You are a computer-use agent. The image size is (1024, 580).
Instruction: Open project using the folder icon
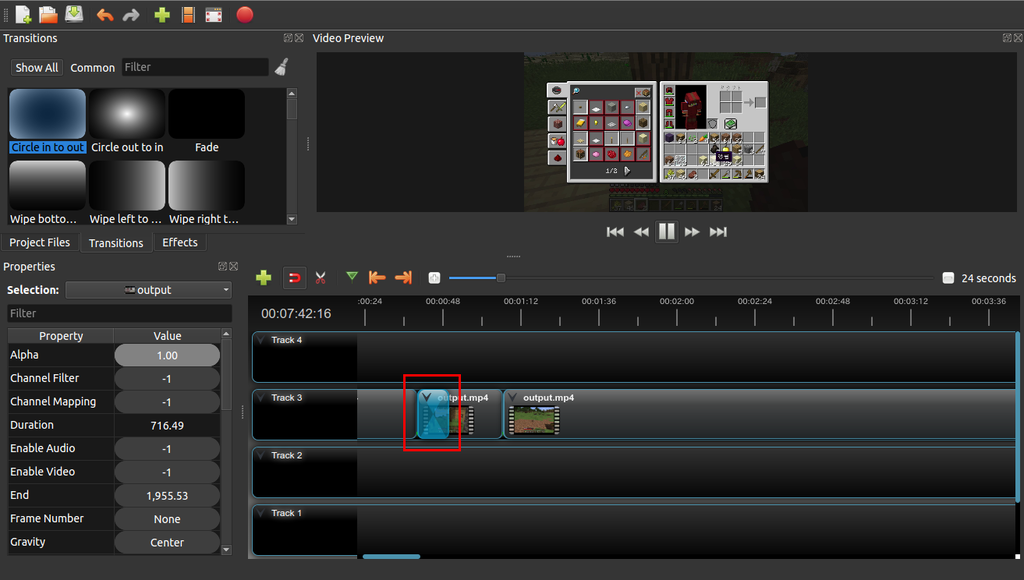[48, 14]
